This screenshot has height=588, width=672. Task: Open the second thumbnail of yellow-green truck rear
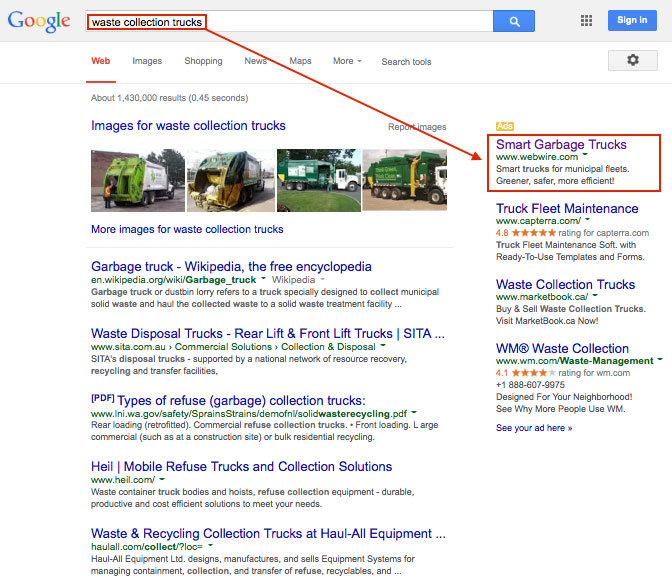click(x=231, y=180)
